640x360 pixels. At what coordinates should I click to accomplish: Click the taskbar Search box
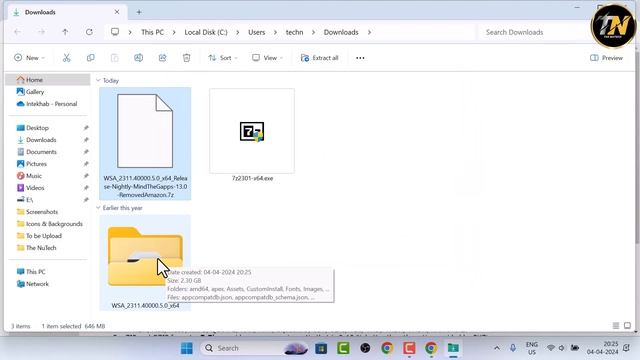tap(254, 348)
